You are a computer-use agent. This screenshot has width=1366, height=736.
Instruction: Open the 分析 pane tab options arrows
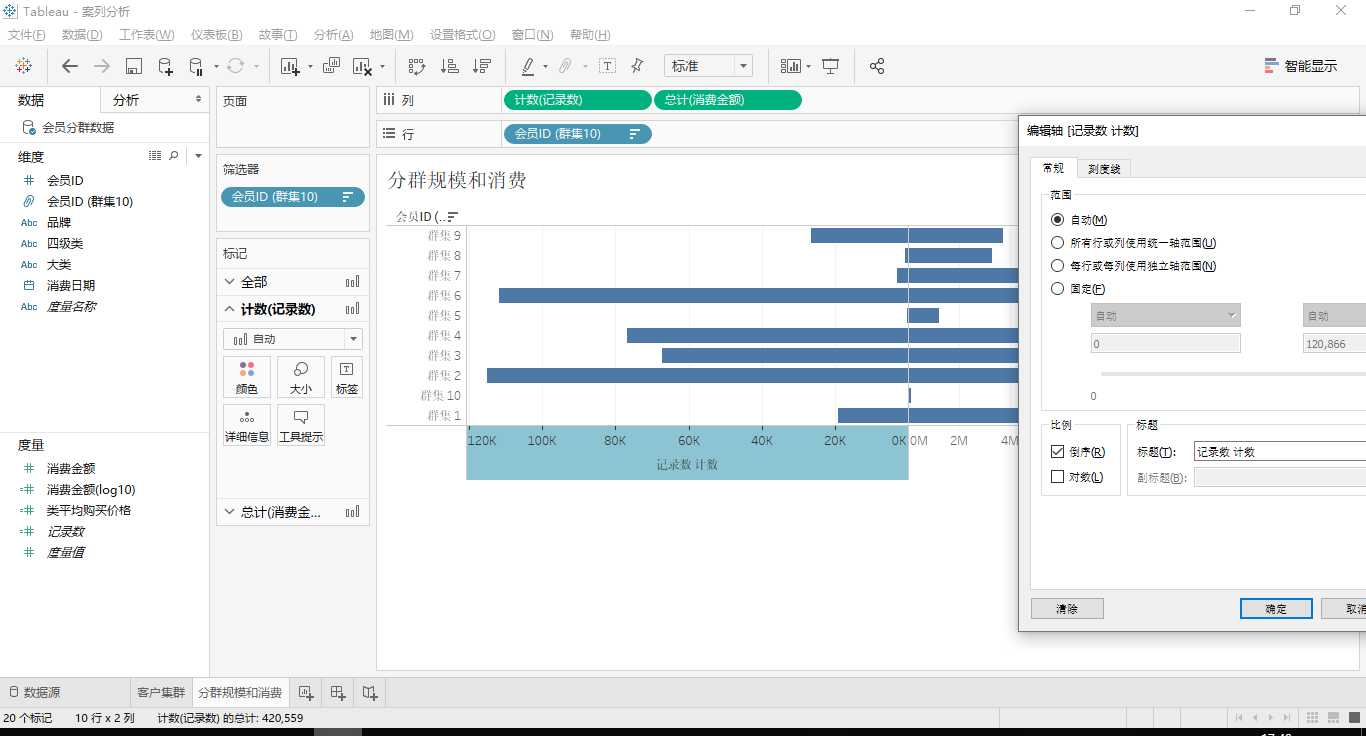tap(198, 100)
